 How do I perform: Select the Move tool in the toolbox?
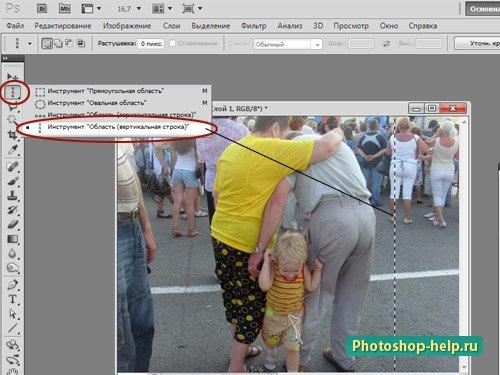pyautogui.click(x=13, y=76)
